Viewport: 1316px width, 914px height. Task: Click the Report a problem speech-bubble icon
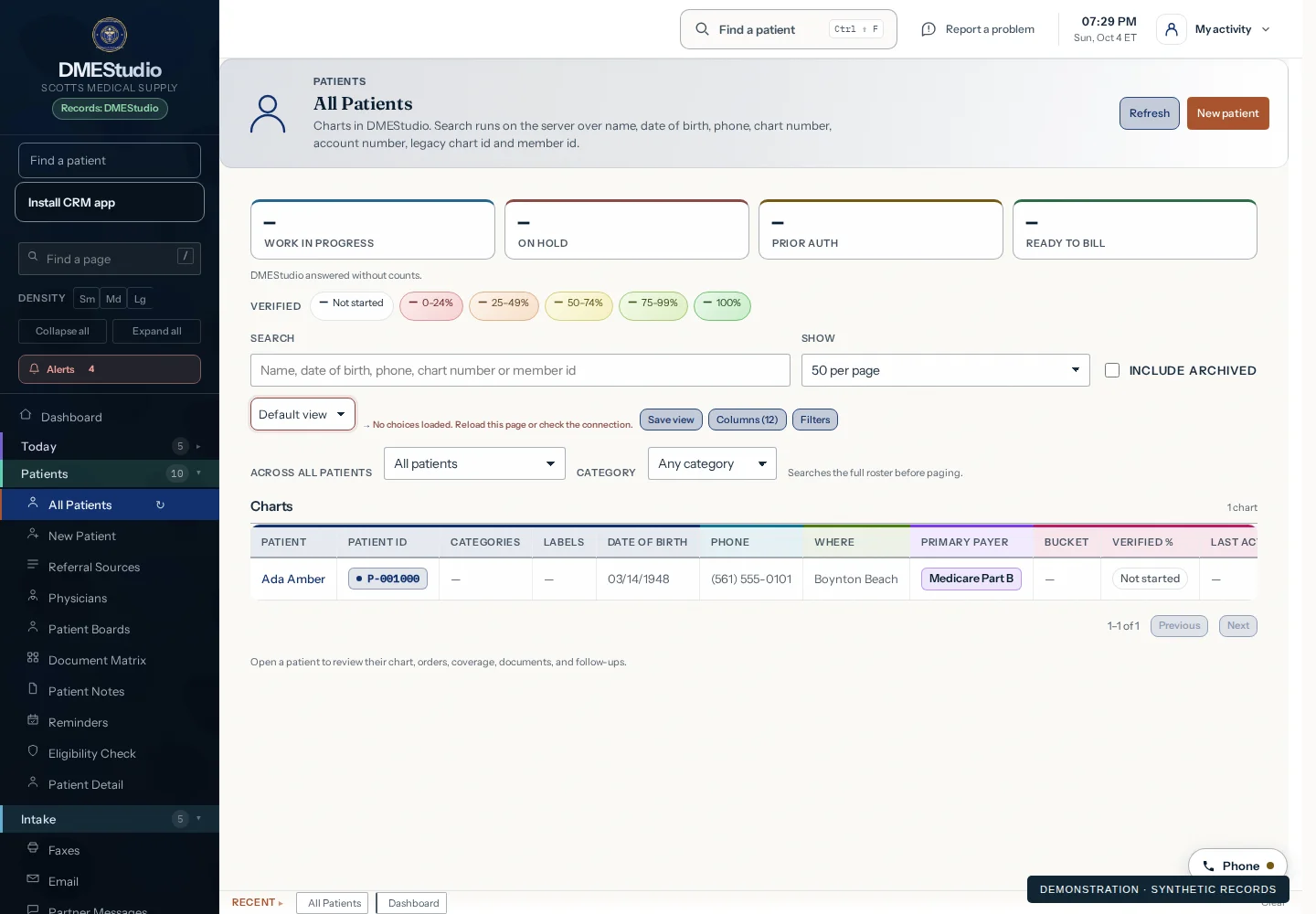pos(929,29)
